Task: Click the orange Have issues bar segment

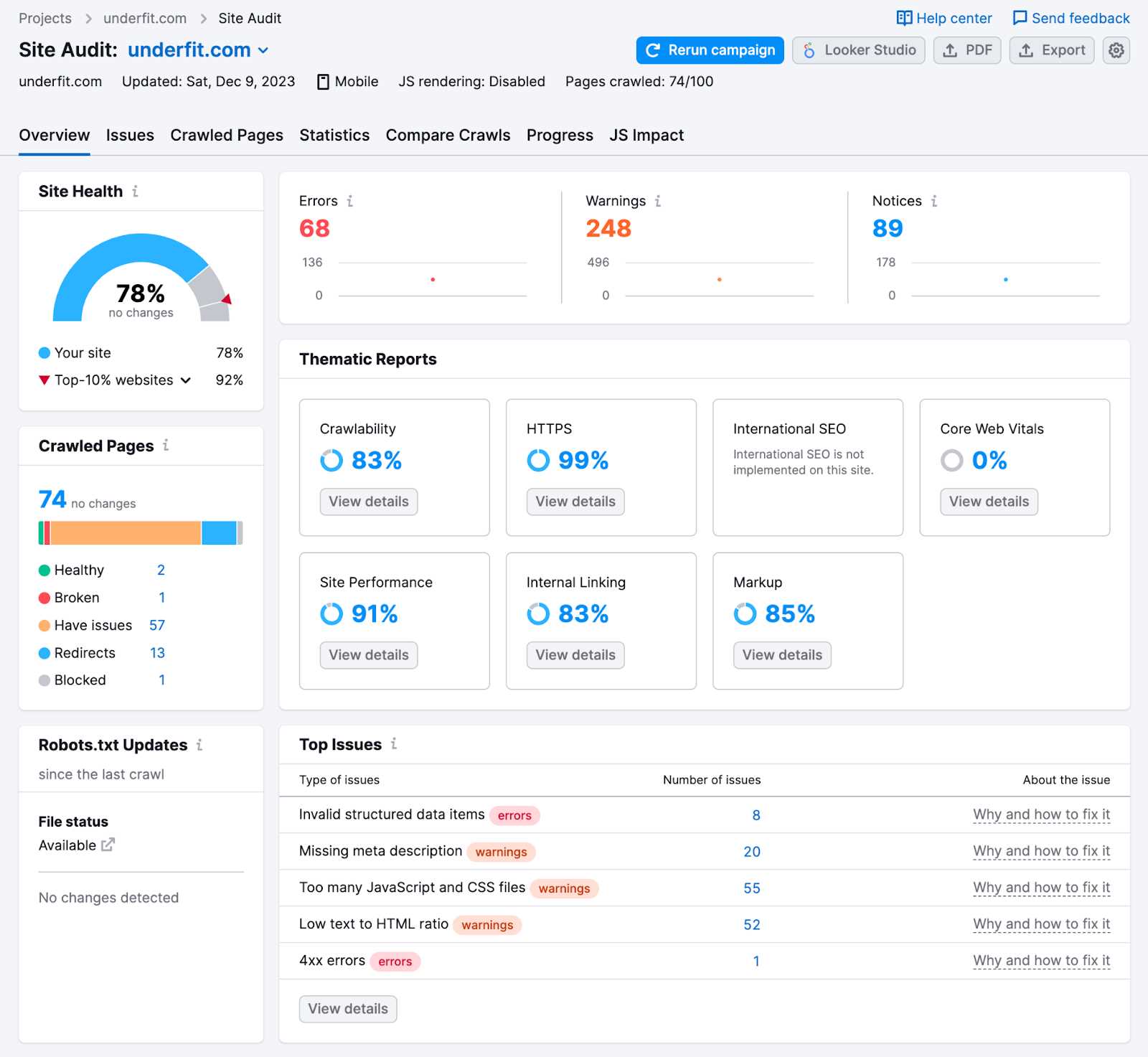Action: (126, 533)
